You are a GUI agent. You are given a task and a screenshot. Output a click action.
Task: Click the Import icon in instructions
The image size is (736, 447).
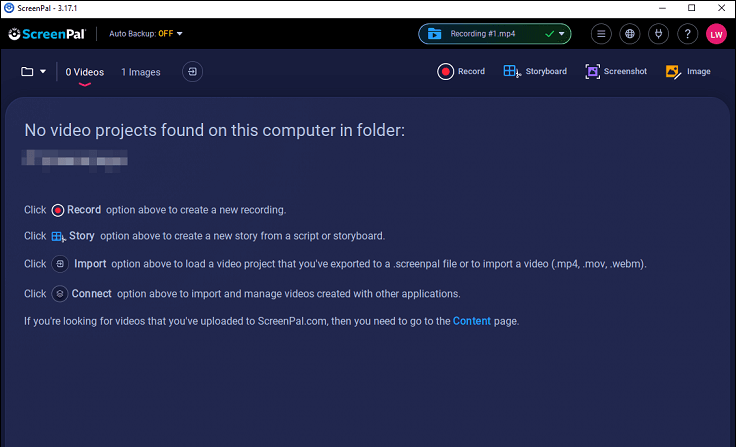click(x=60, y=264)
